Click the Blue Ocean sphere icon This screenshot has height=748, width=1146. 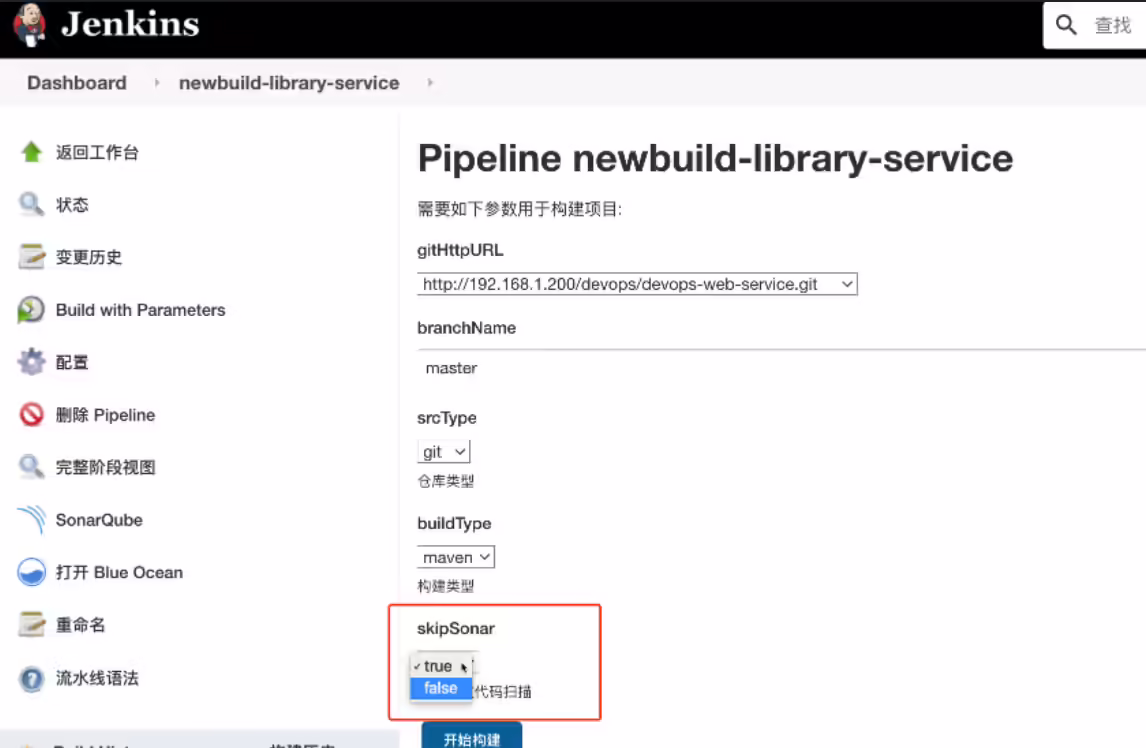(x=31, y=573)
